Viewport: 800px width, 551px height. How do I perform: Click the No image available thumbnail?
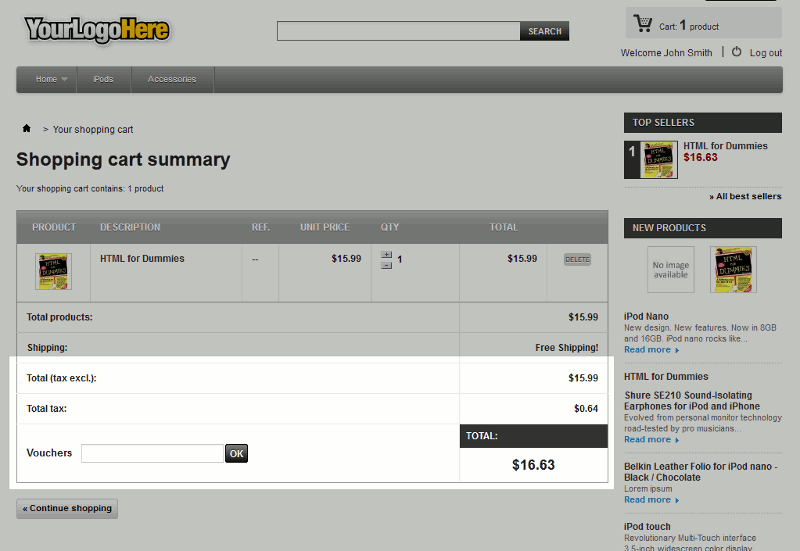pos(670,269)
